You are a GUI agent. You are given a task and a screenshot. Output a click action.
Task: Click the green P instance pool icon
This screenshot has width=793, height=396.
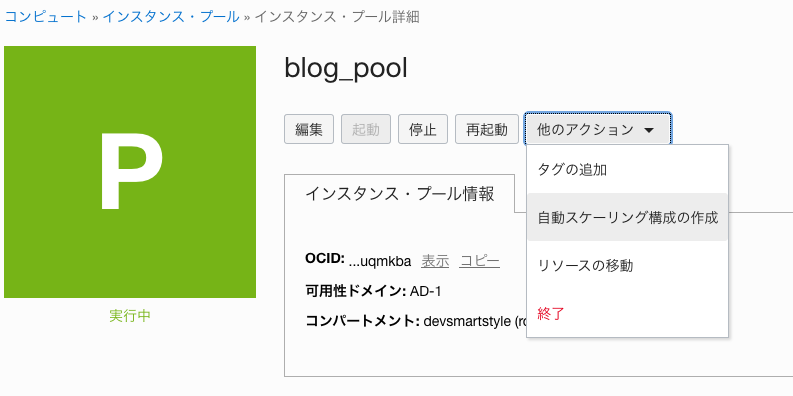pyautogui.click(x=130, y=172)
